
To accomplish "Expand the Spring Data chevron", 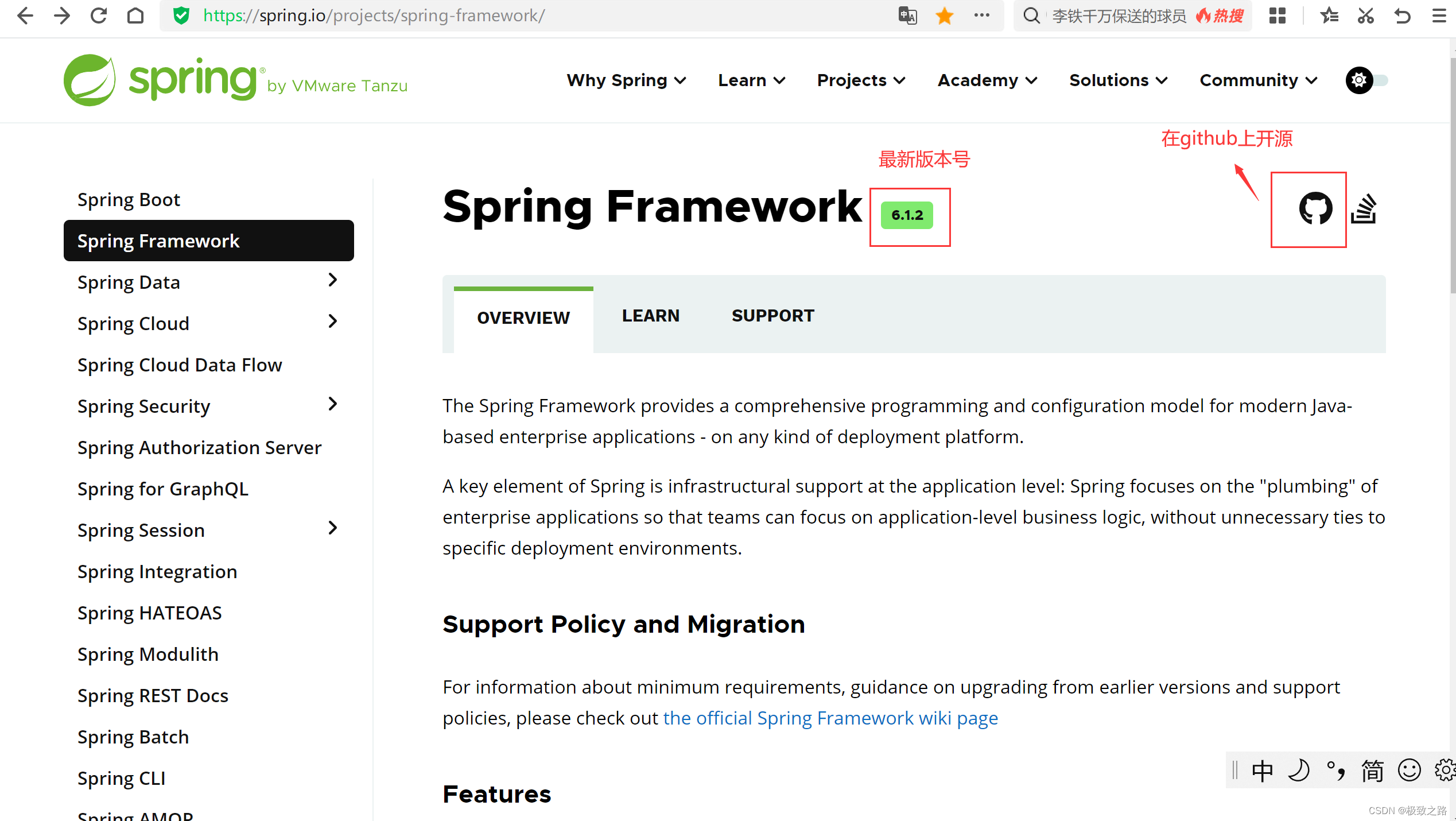I will point(332,280).
